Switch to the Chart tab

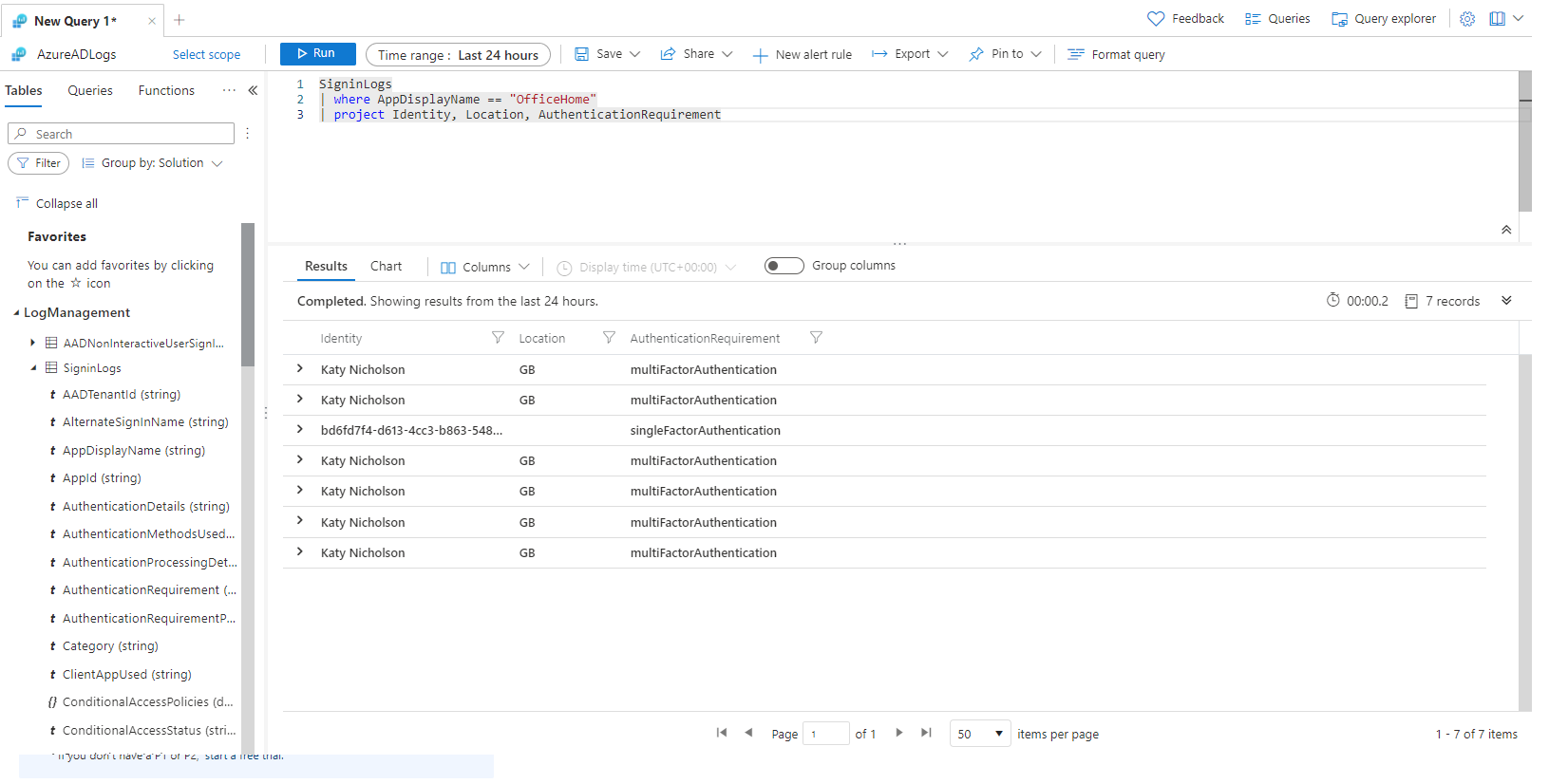[x=386, y=267]
